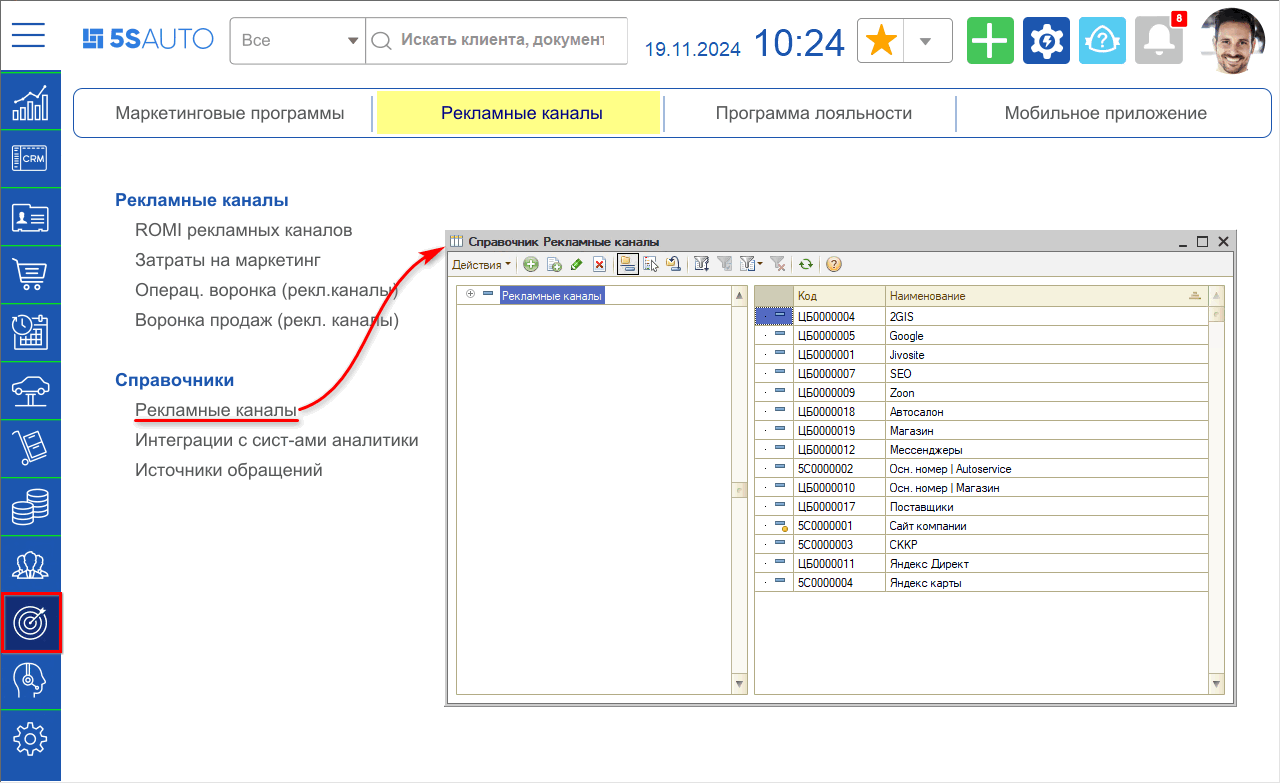Open the warehouse hand truck sidebar section
The image size is (1280, 783).
point(30,448)
